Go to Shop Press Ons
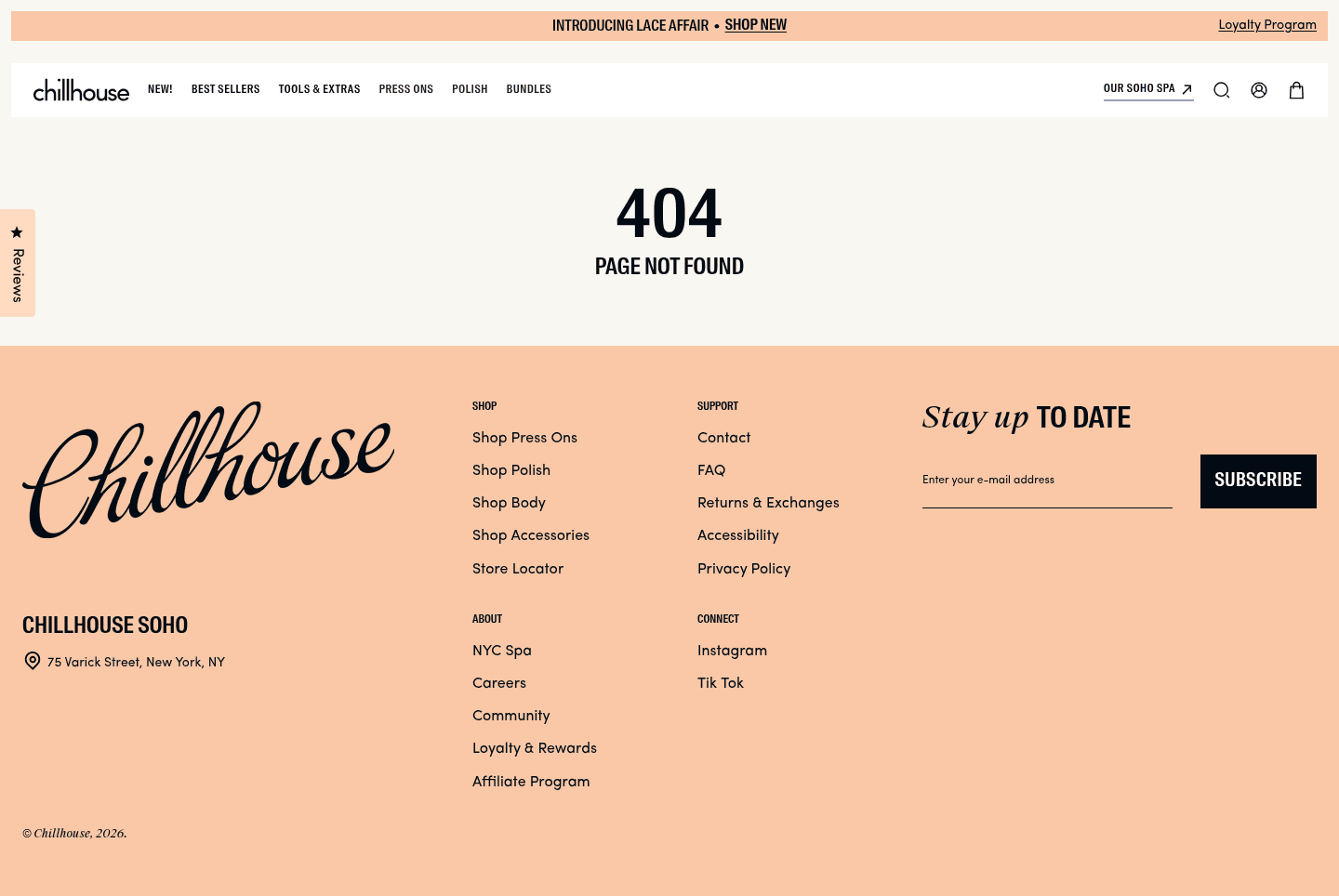1339x896 pixels. [524, 438]
